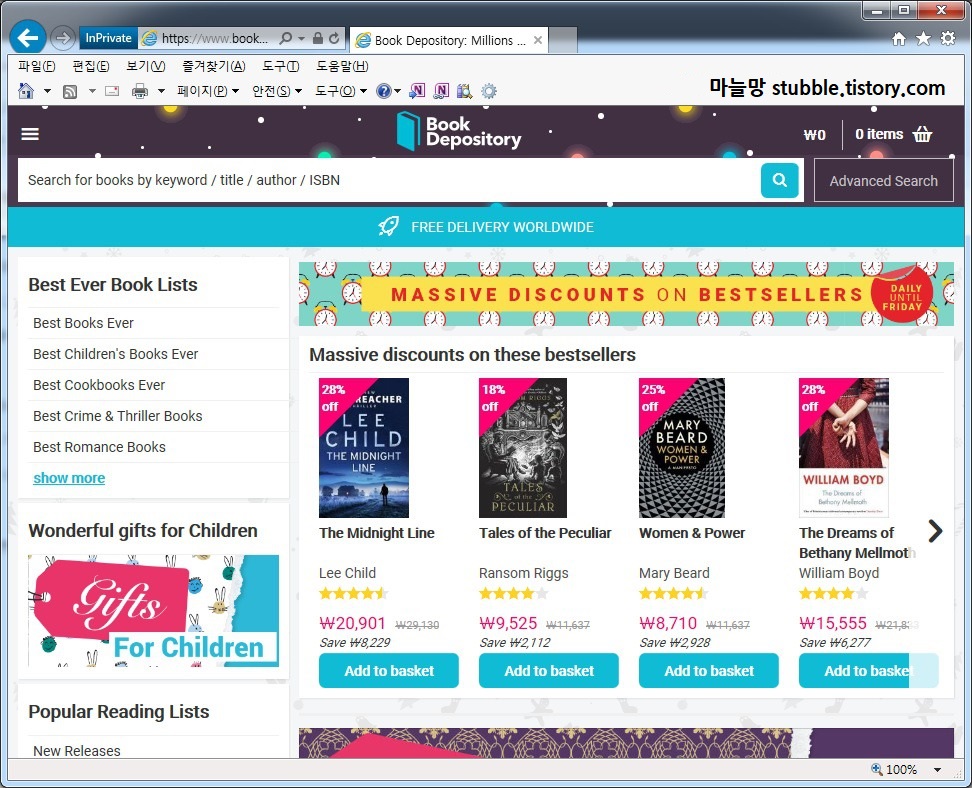
Task: Click the gray gear icon in command bar
Action: pos(489,91)
